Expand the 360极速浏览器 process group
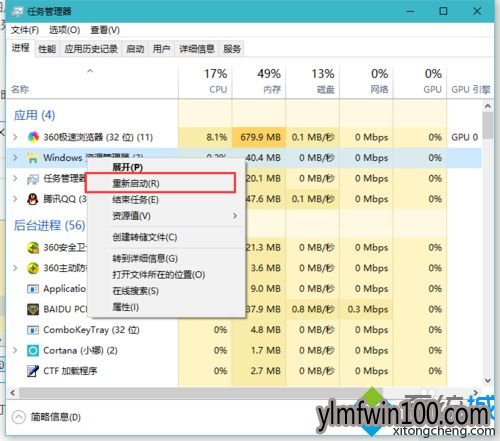Image resolution: width=500 pixels, height=441 pixels. pyautogui.click(x=15, y=137)
